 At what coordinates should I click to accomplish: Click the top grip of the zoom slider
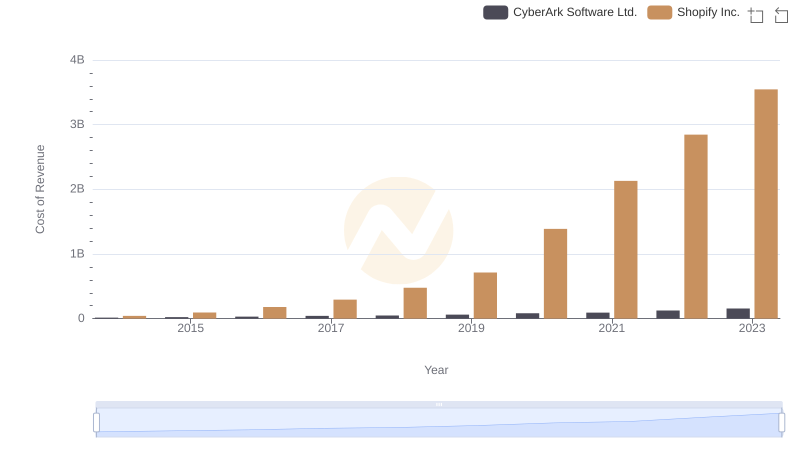pos(439,404)
